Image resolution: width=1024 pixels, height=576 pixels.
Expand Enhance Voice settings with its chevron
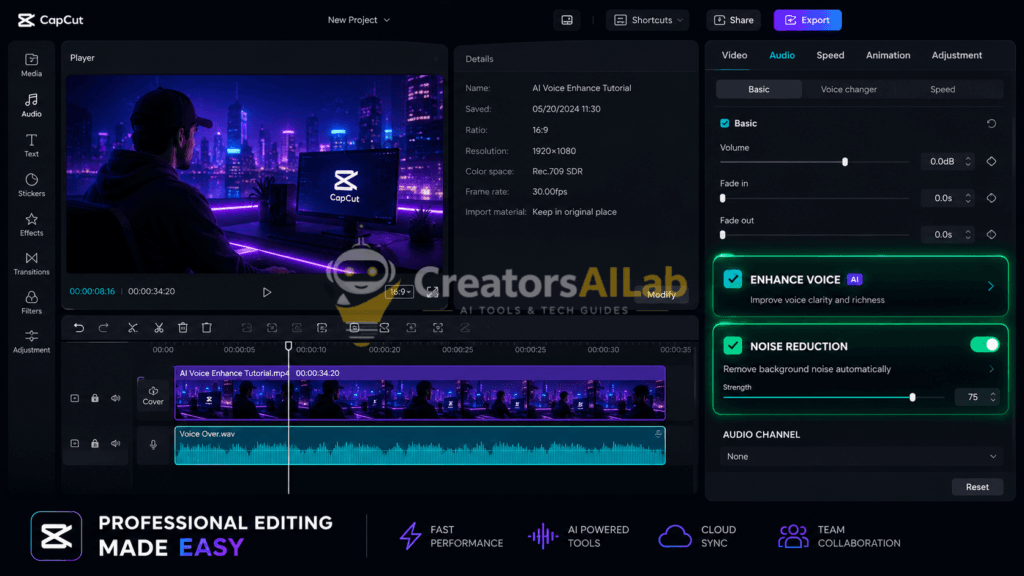[991, 286]
